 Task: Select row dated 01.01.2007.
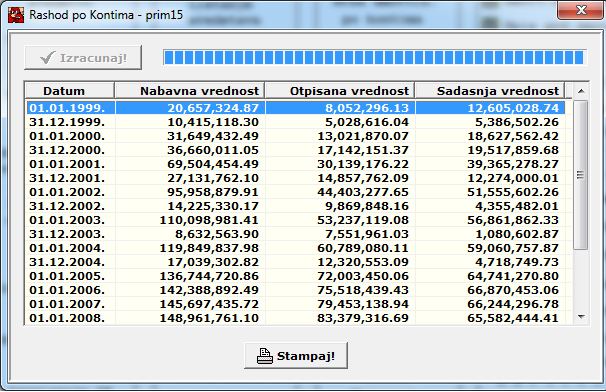296,304
